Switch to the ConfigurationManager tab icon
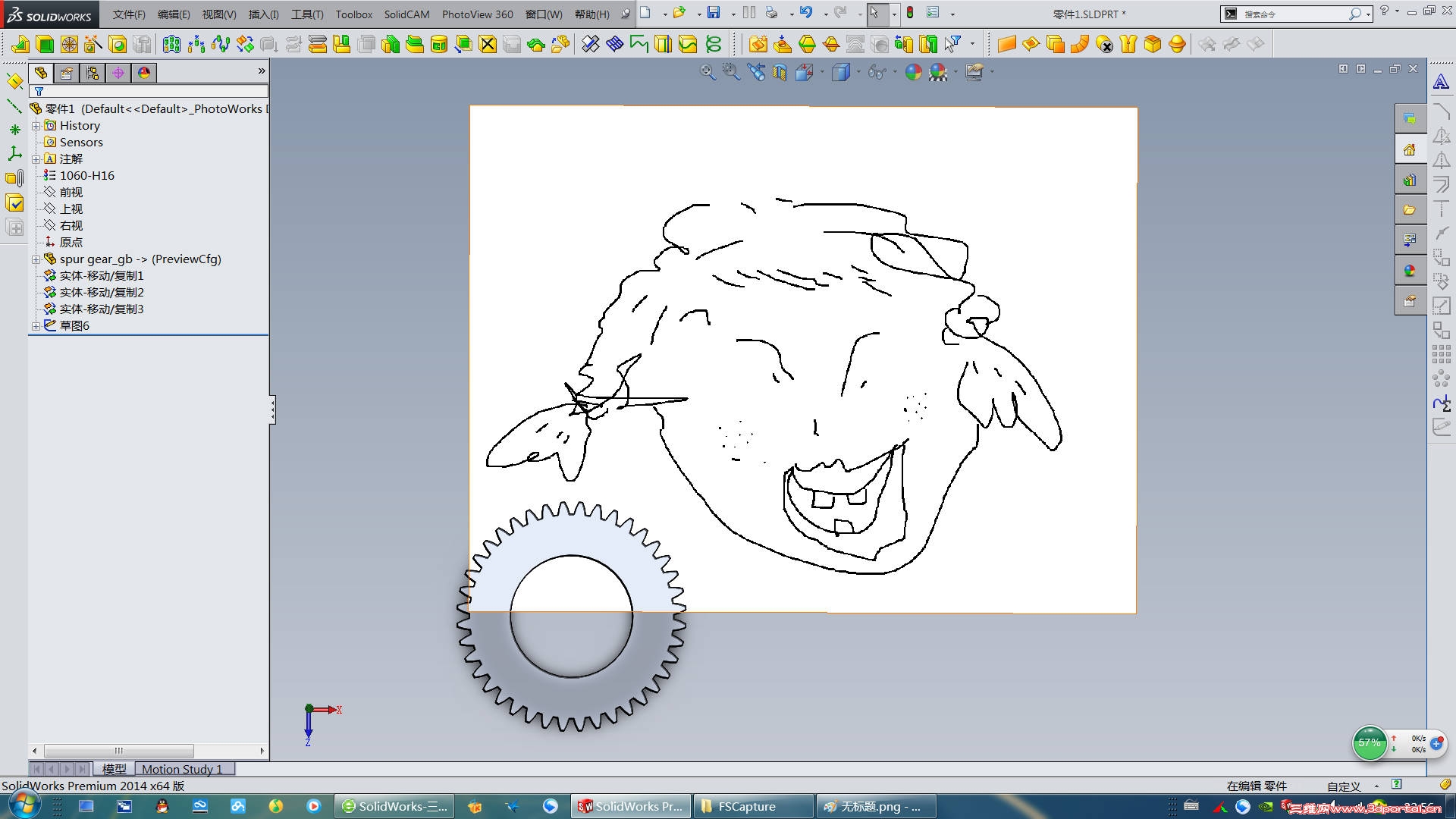Viewport: 1456px width, 819px height. click(x=93, y=73)
